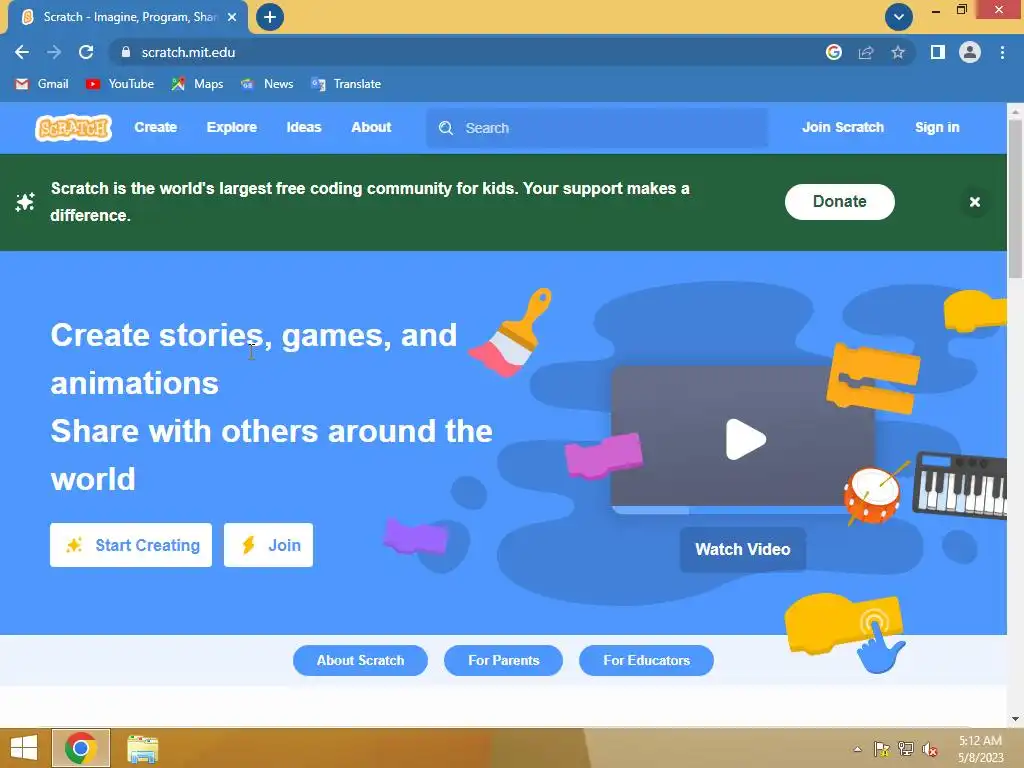Play the intro video
Image resolution: width=1024 pixels, height=768 pixels.
(745, 439)
